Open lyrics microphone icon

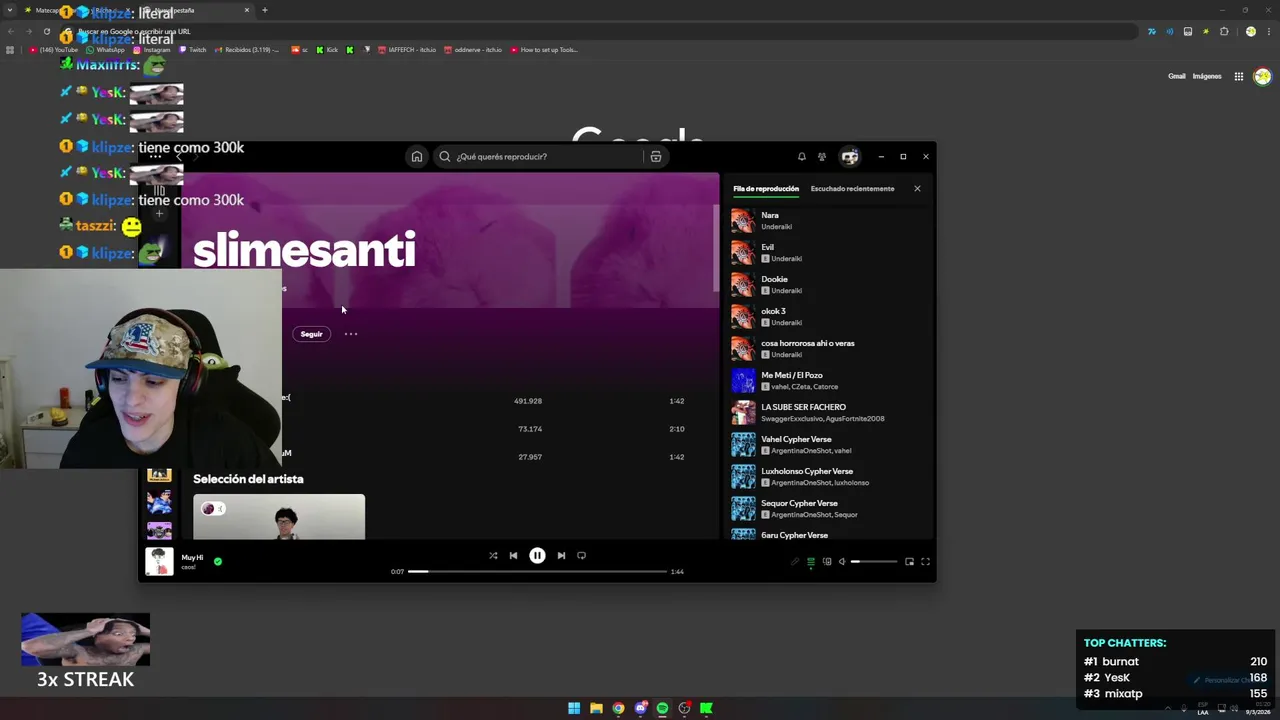click(x=796, y=562)
